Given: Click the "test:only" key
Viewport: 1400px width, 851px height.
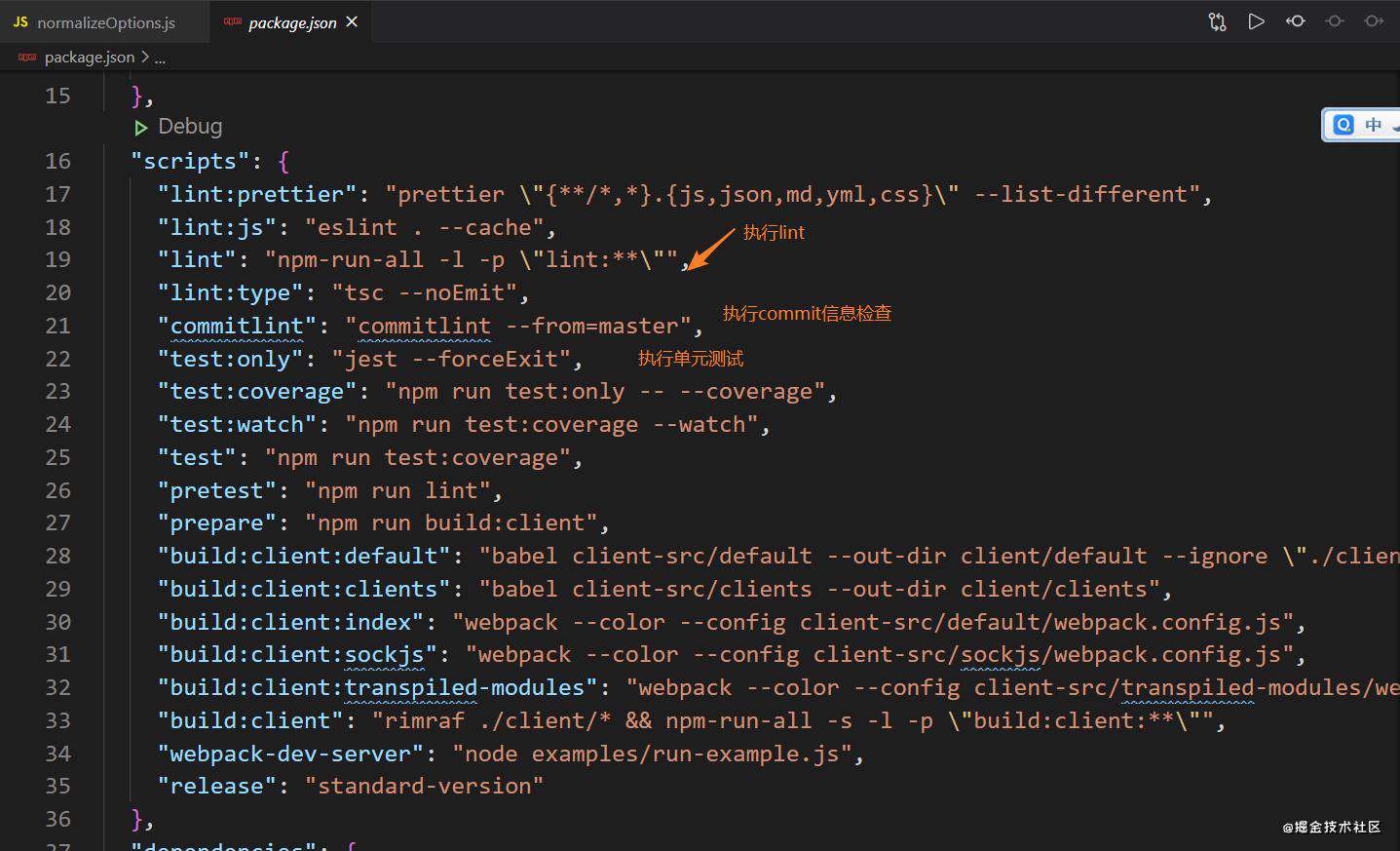Looking at the screenshot, I should click(230, 359).
